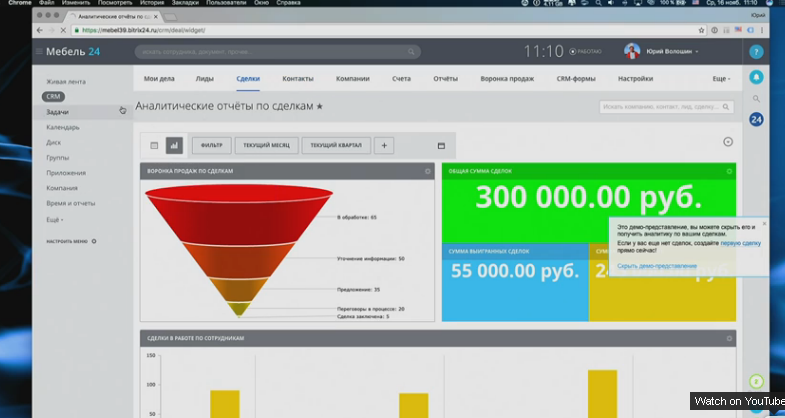Open the notifications bell icon
The height and width of the screenshot is (418, 785).
pos(756,77)
